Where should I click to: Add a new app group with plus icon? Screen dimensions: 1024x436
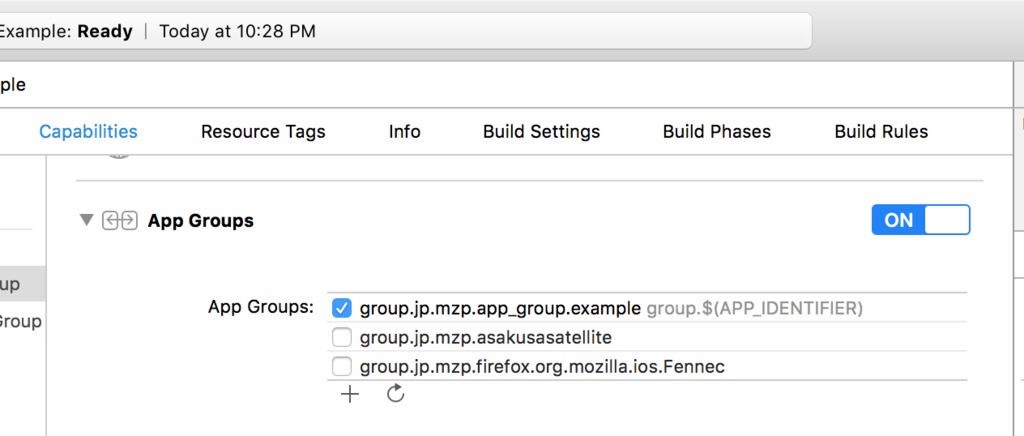click(x=349, y=394)
